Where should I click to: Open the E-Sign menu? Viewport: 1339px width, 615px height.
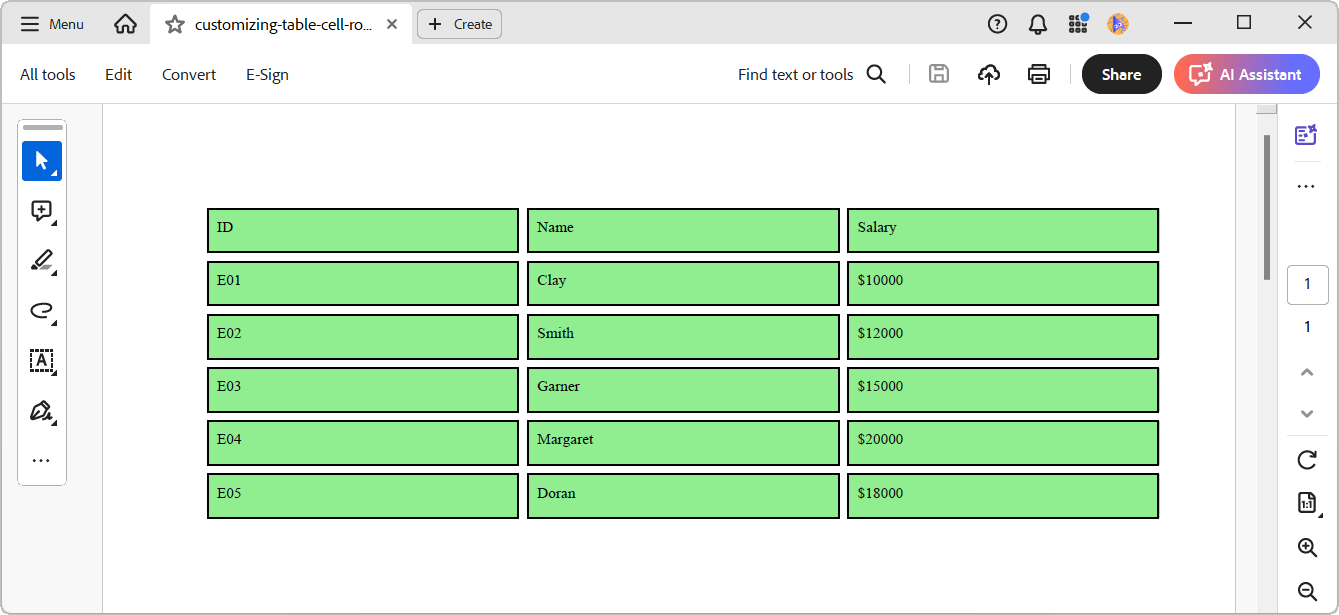coord(267,74)
